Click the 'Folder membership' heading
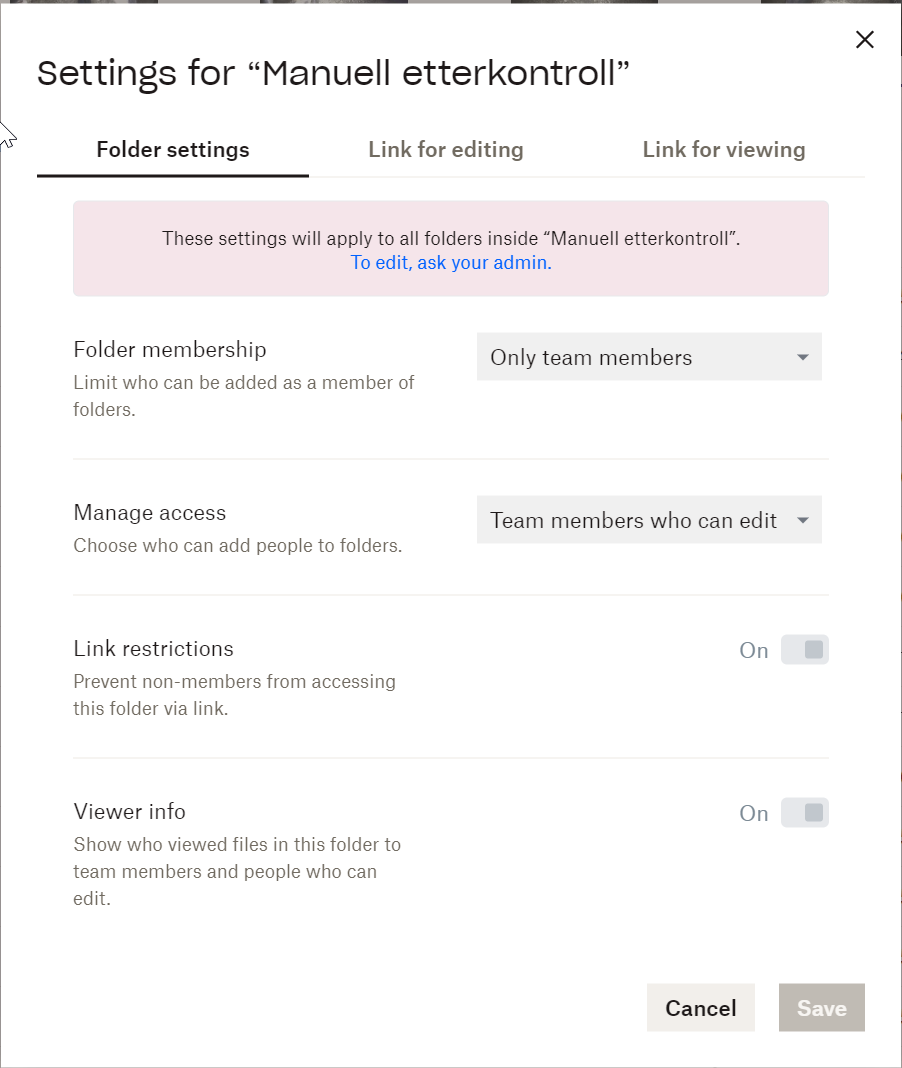 coord(170,349)
